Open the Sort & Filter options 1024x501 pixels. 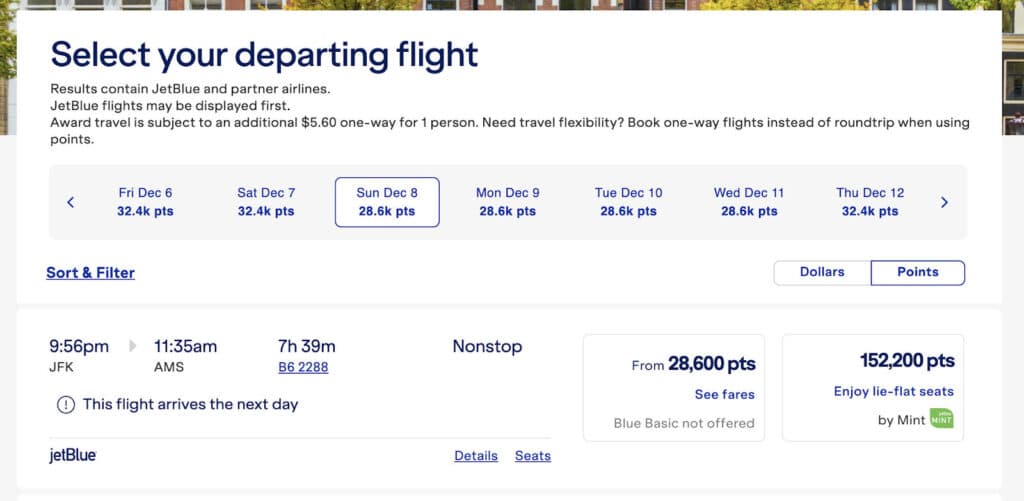pos(90,273)
